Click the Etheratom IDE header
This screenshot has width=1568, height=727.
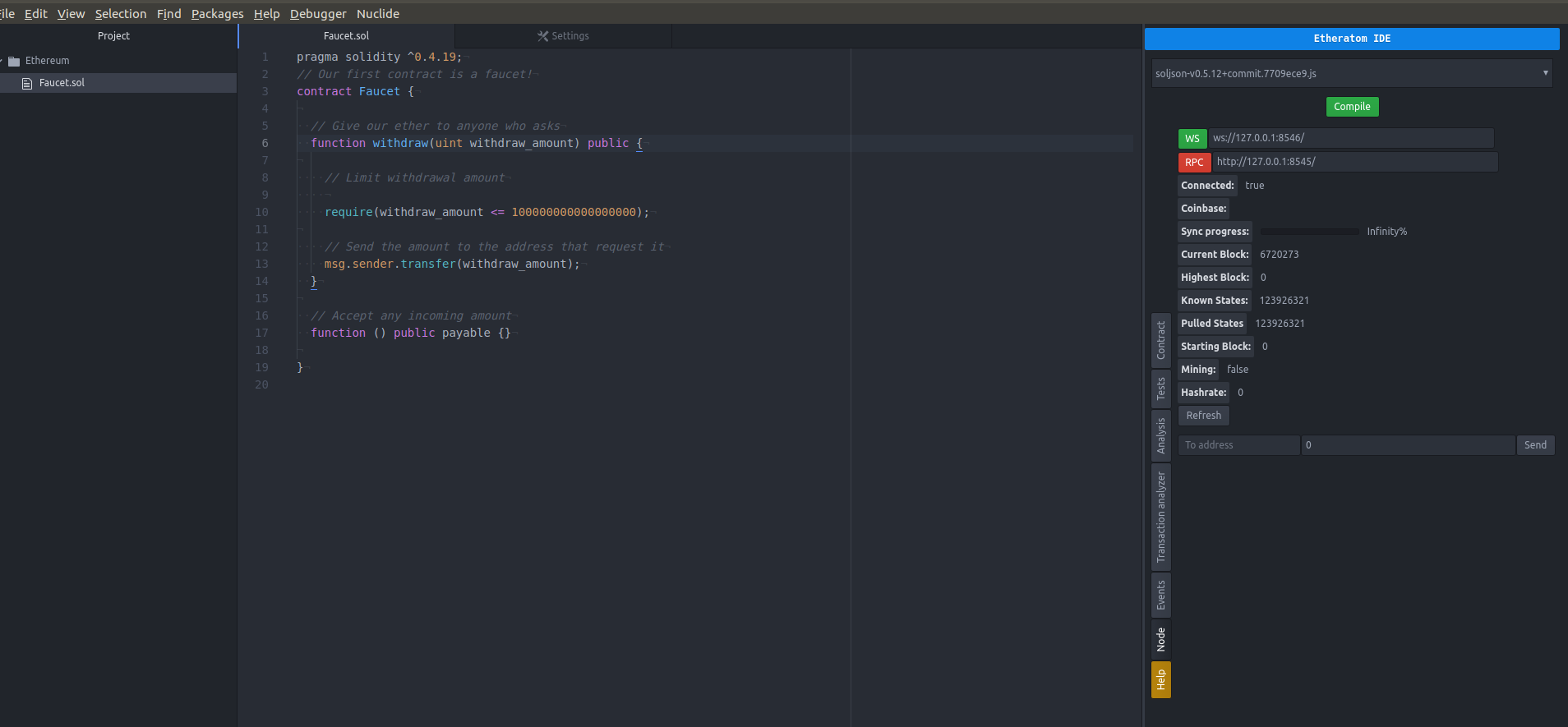(1352, 39)
